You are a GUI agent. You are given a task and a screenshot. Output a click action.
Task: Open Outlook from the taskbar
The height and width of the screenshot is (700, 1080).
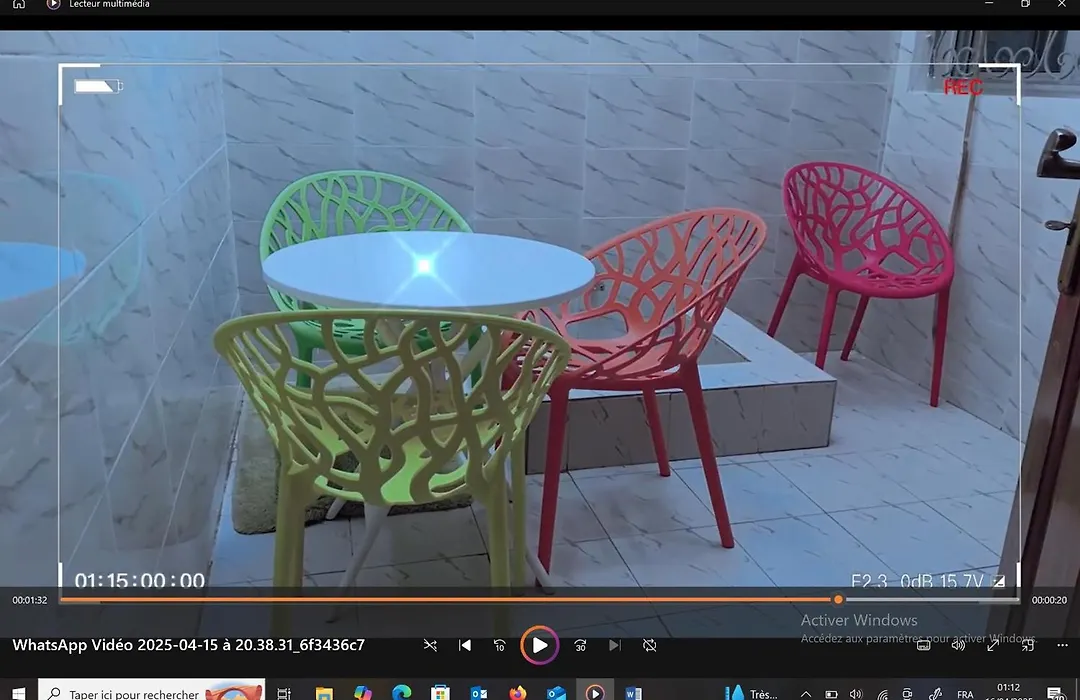tap(479, 693)
